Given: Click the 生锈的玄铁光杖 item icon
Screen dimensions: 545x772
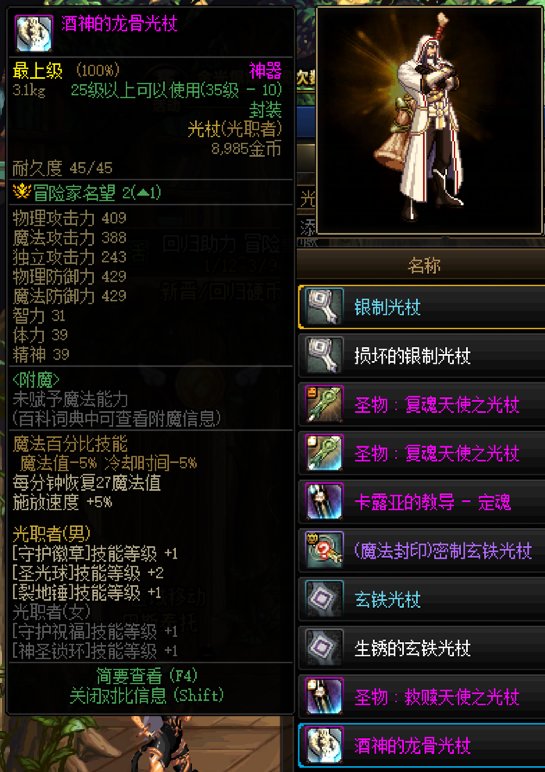Looking at the screenshot, I should [x=324, y=647].
